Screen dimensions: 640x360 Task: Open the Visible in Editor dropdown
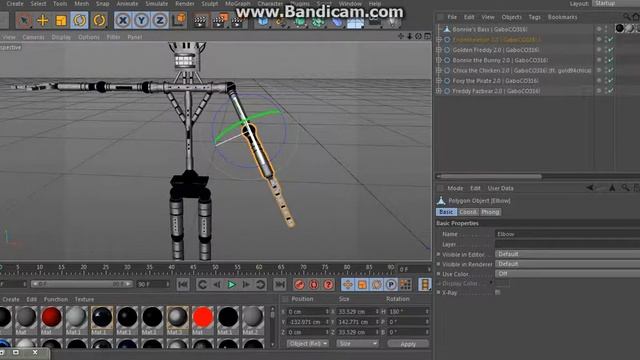tap(567, 254)
